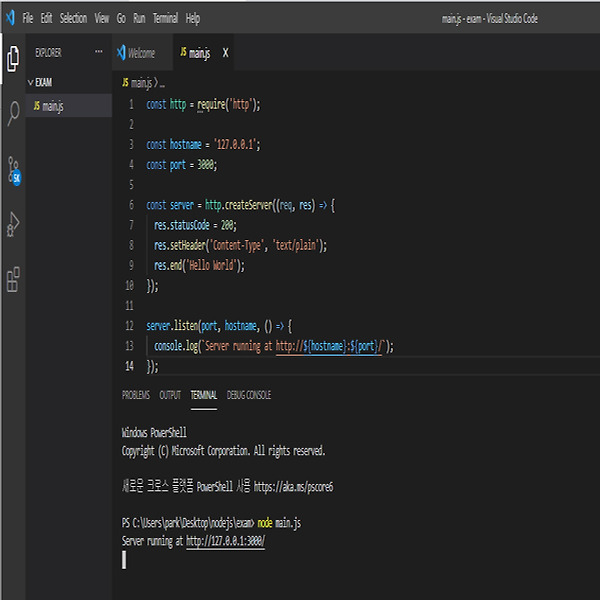Viewport: 600px width, 600px height.
Task: Open the aka.ms/pscore6 link in terminal
Action: (293, 487)
